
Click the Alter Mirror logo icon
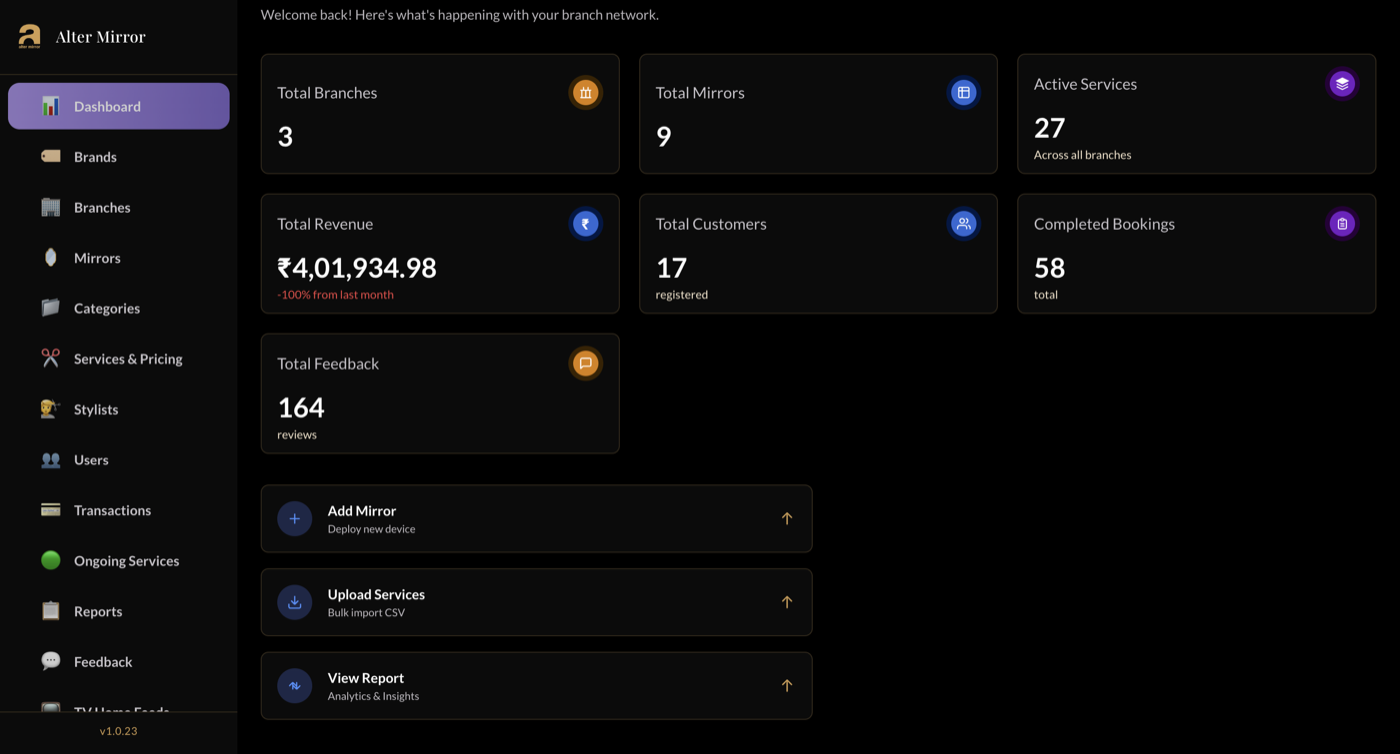[29, 36]
